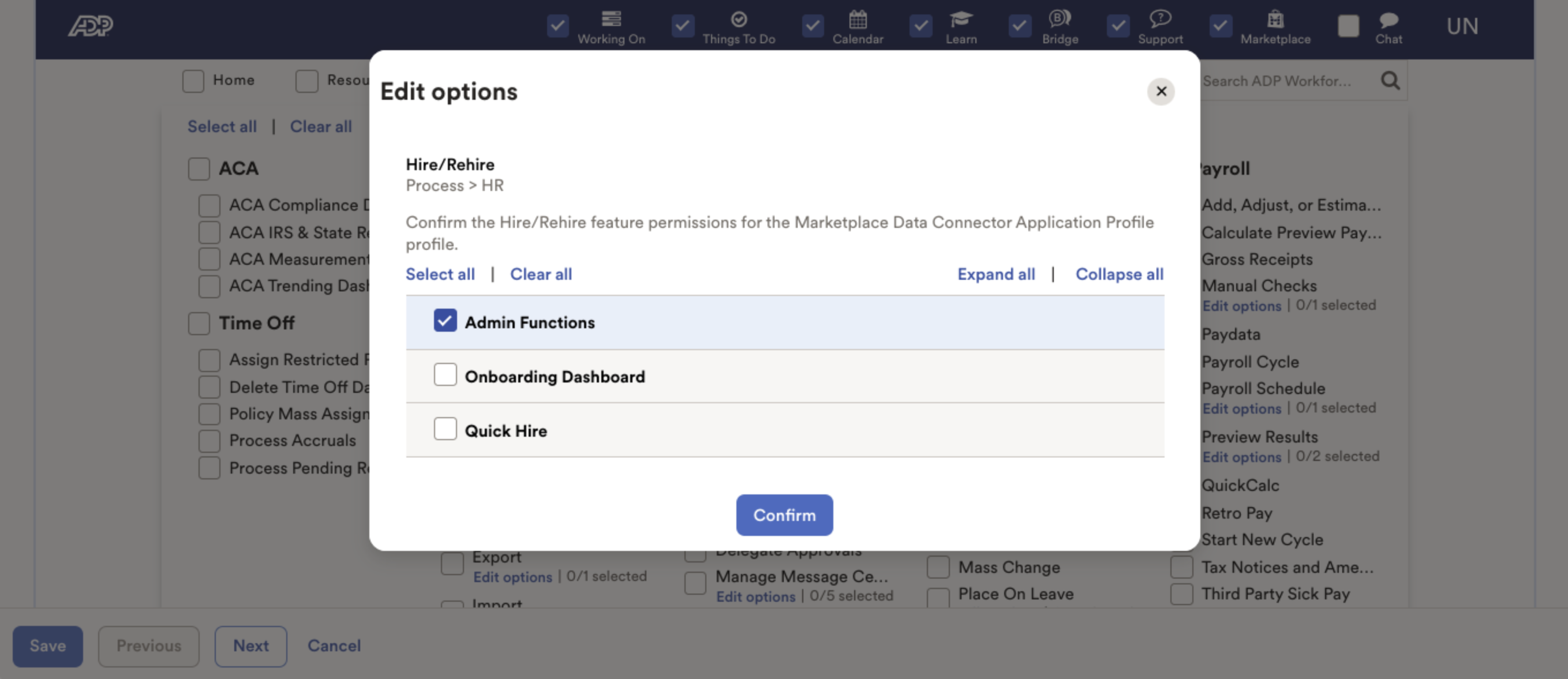Screen dimensions: 1568x679
Task: Click the Bridge icon in the top bar
Action: (x=1060, y=20)
